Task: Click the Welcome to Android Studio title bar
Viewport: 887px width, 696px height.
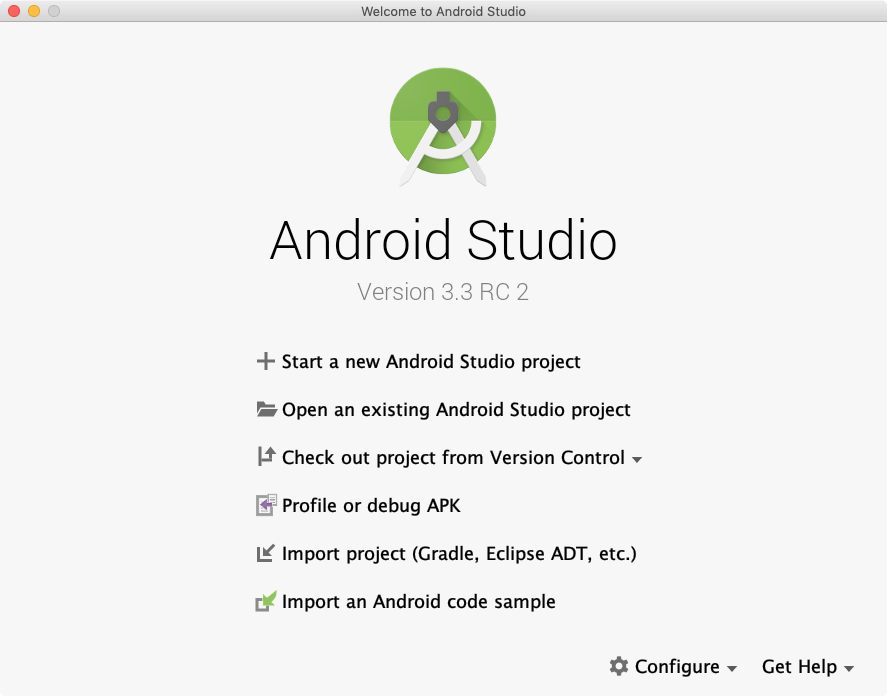Action: coord(443,11)
